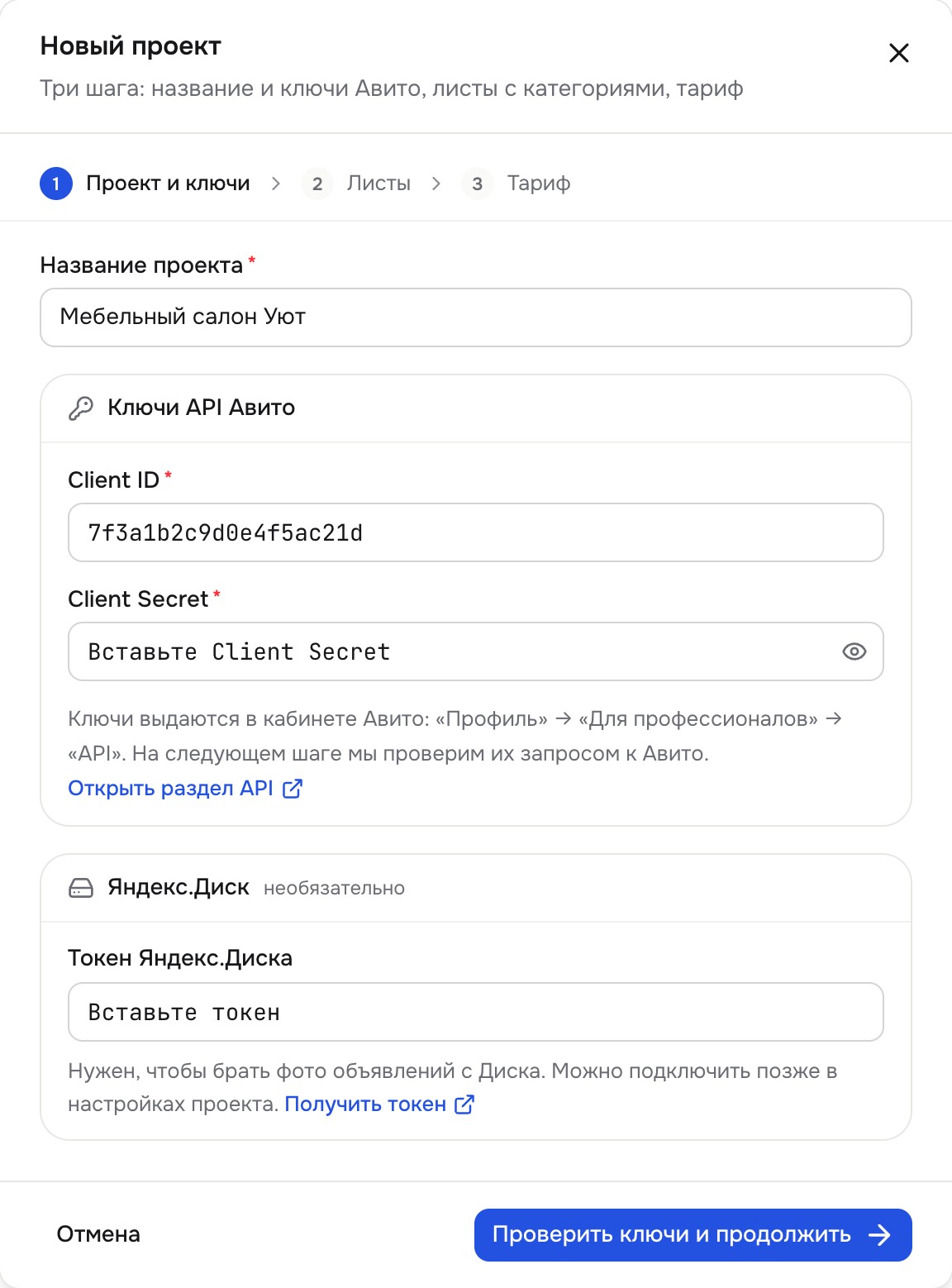Click the Яндекс.Диск section heading
The width and height of the screenshot is (952, 1288).
(x=178, y=888)
